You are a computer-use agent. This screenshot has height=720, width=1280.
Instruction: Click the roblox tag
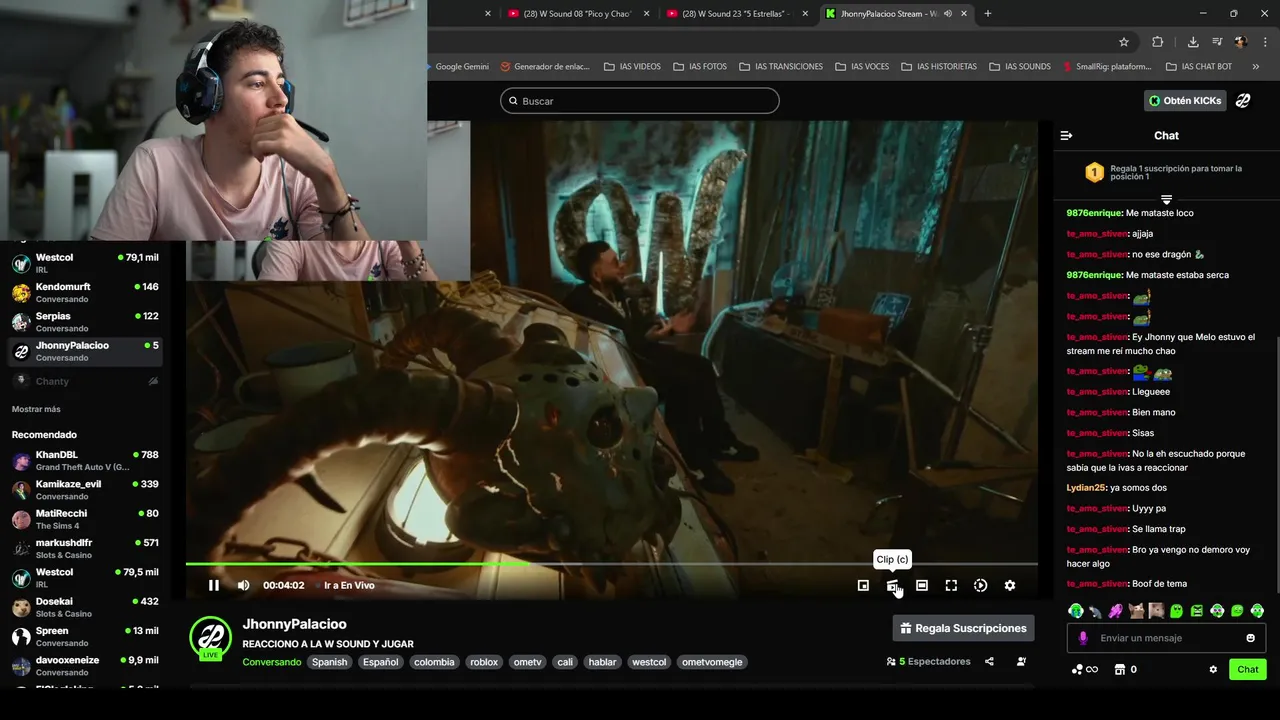coord(484,662)
